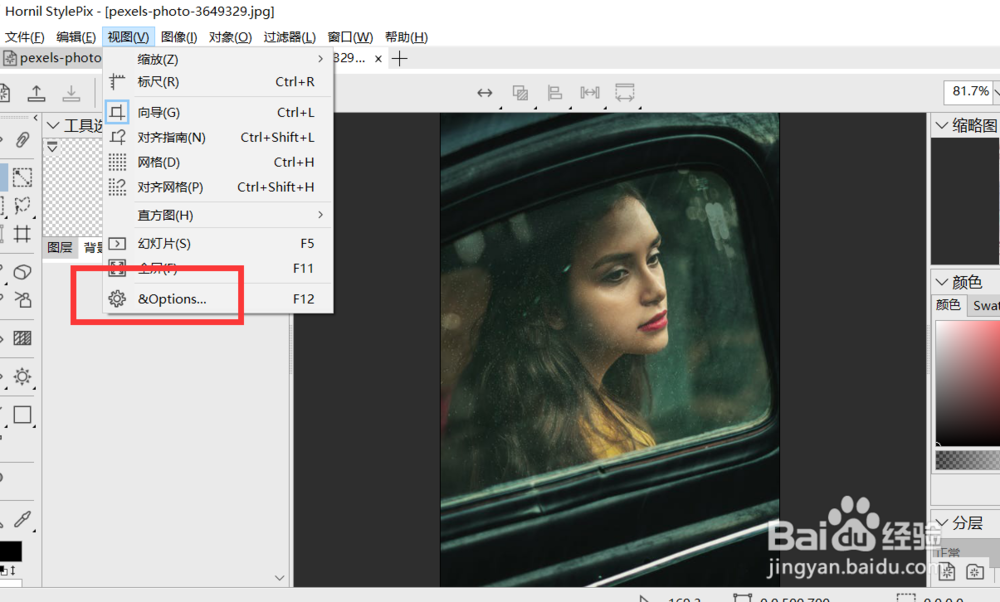This screenshot has width=1000, height=602.
Task: Switch to the Swatches tab in color panel
Action: [985, 305]
